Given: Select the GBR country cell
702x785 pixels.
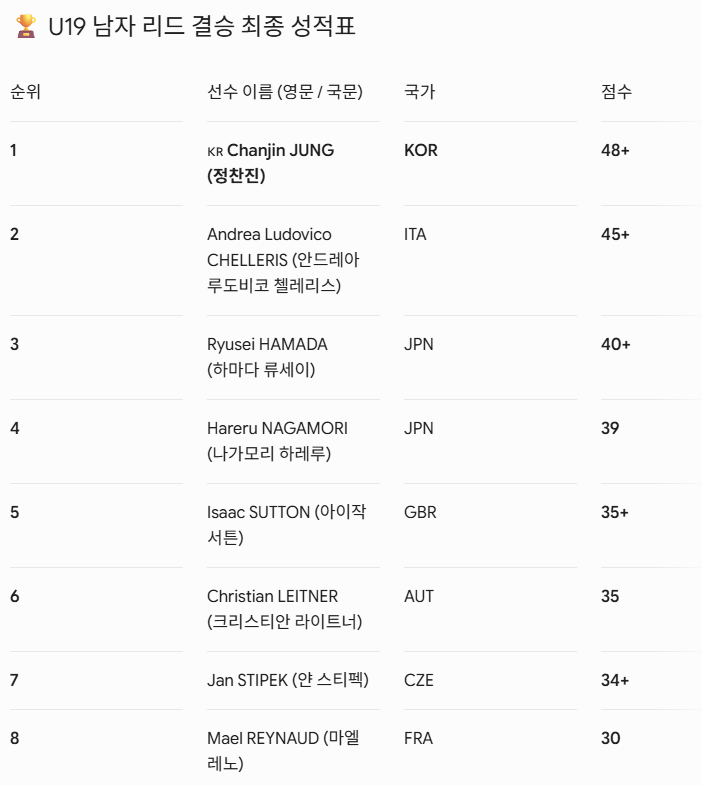Looking at the screenshot, I should coord(420,512).
